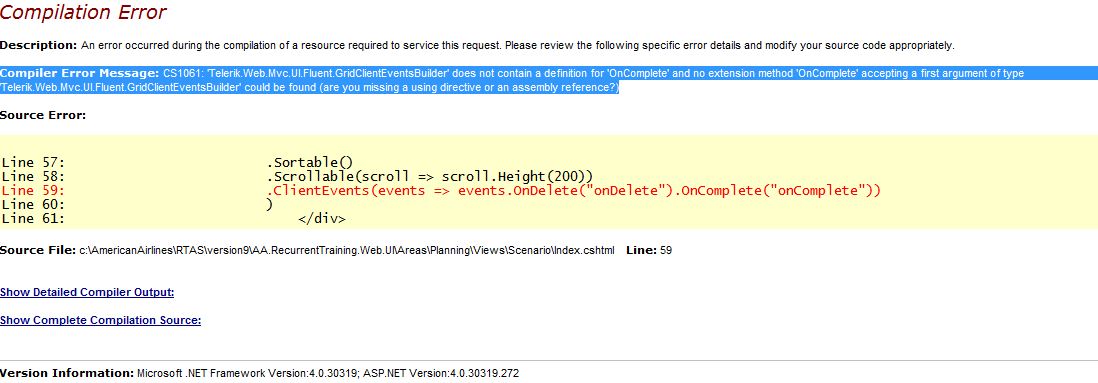The image size is (1098, 383).
Task: Click red error Line 59 with .ClientEvents
Action: click(x=441, y=190)
